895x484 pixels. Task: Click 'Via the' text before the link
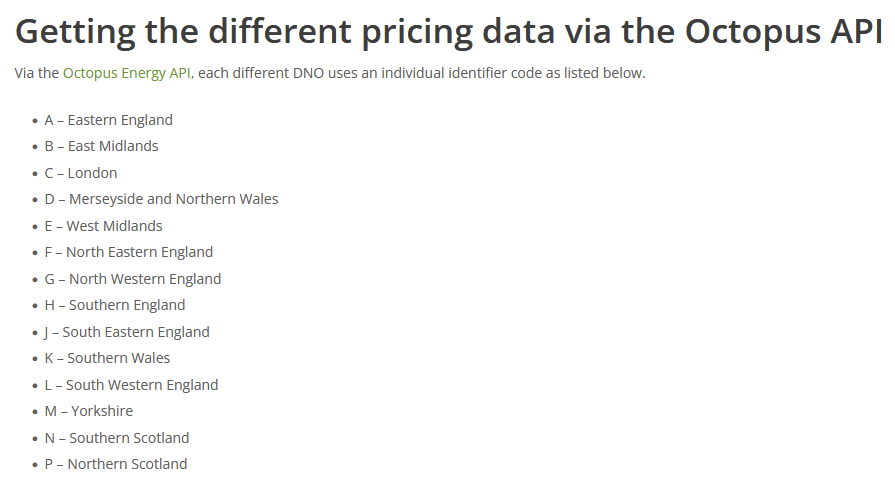point(37,74)
